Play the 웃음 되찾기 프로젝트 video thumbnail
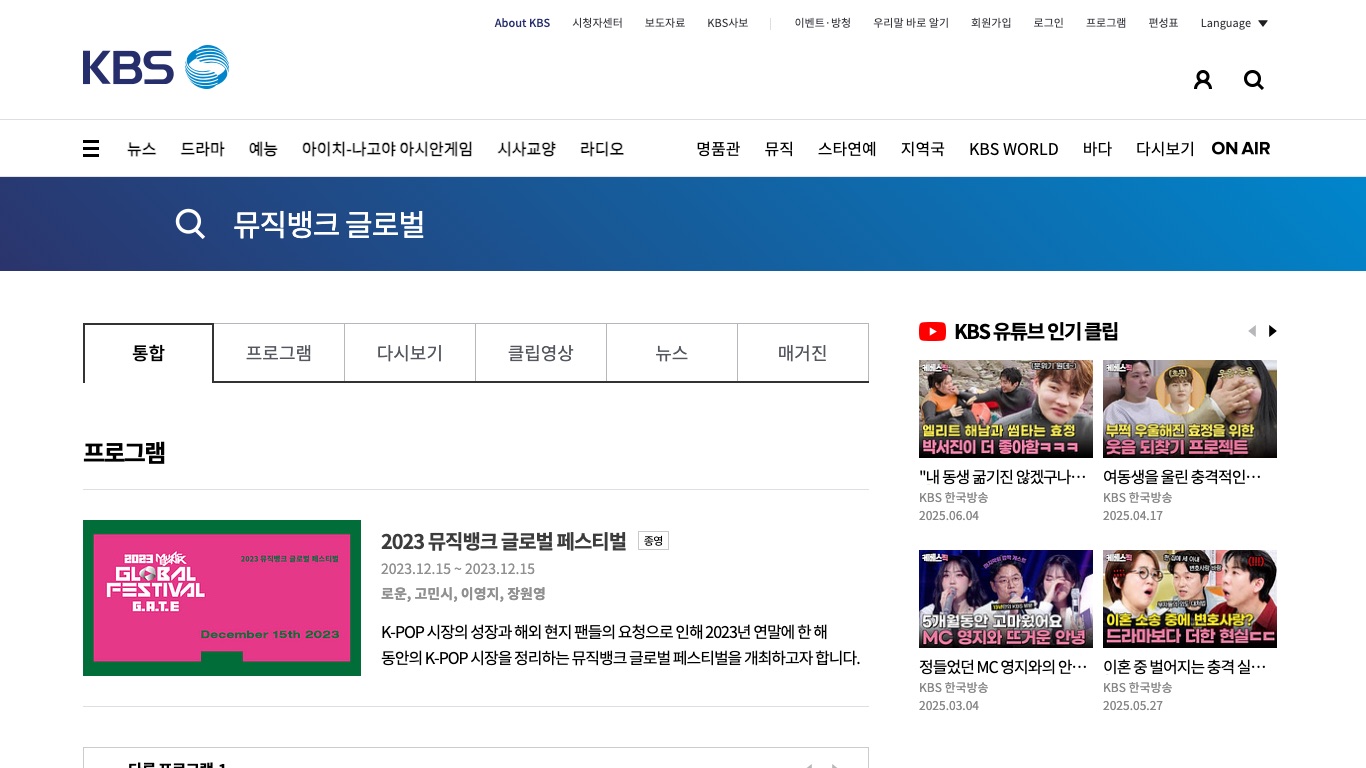1366x768 pixels. (1190, 409)
